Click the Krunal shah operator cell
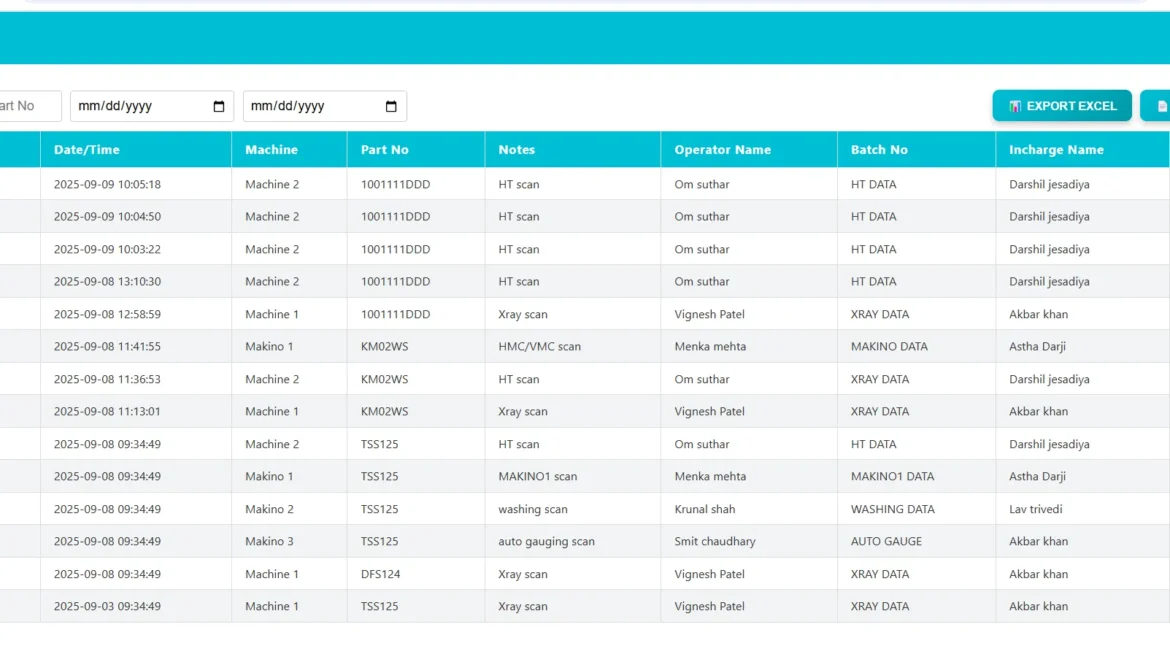This screenshot has width=1170, height=646. coord(704,509)
